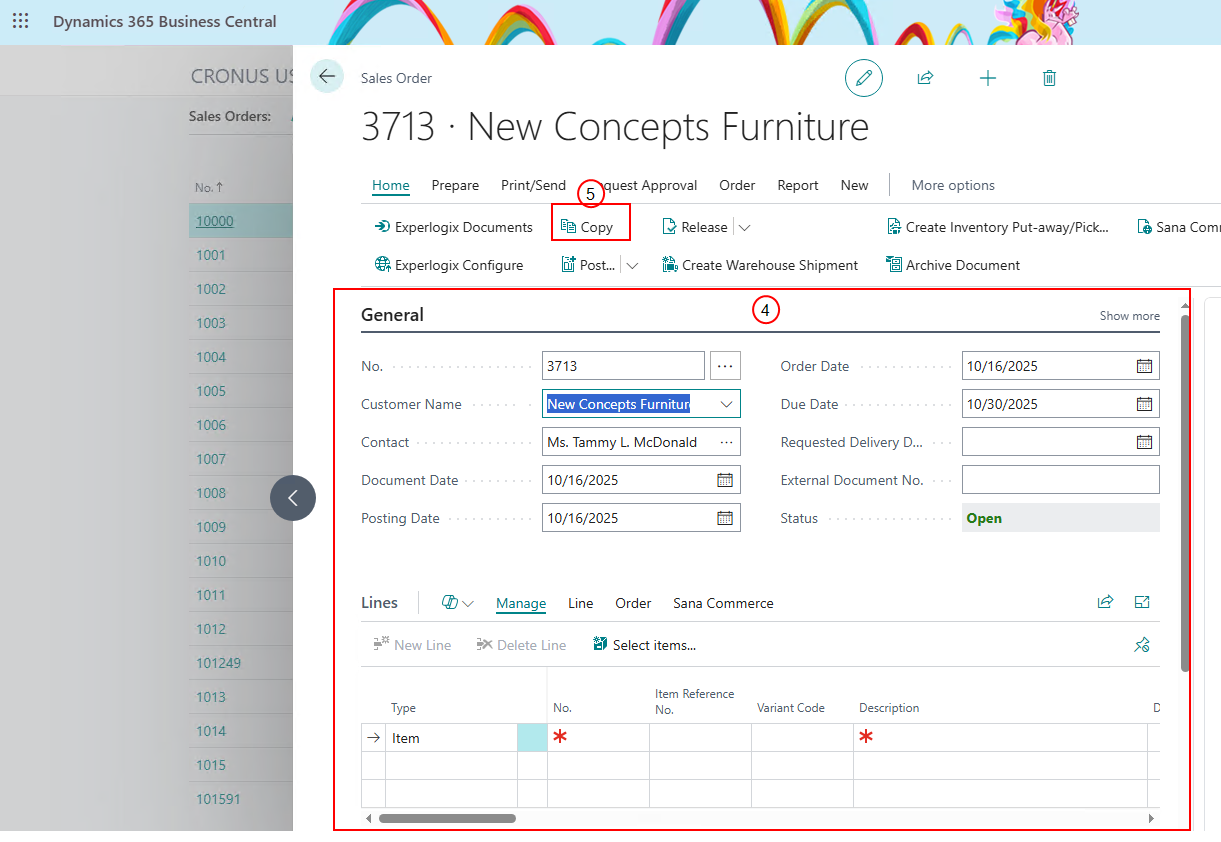This screenshot has width=1221, height=842.
Task: Open the app launcher waffle menu
Action: tap(20, 21)
